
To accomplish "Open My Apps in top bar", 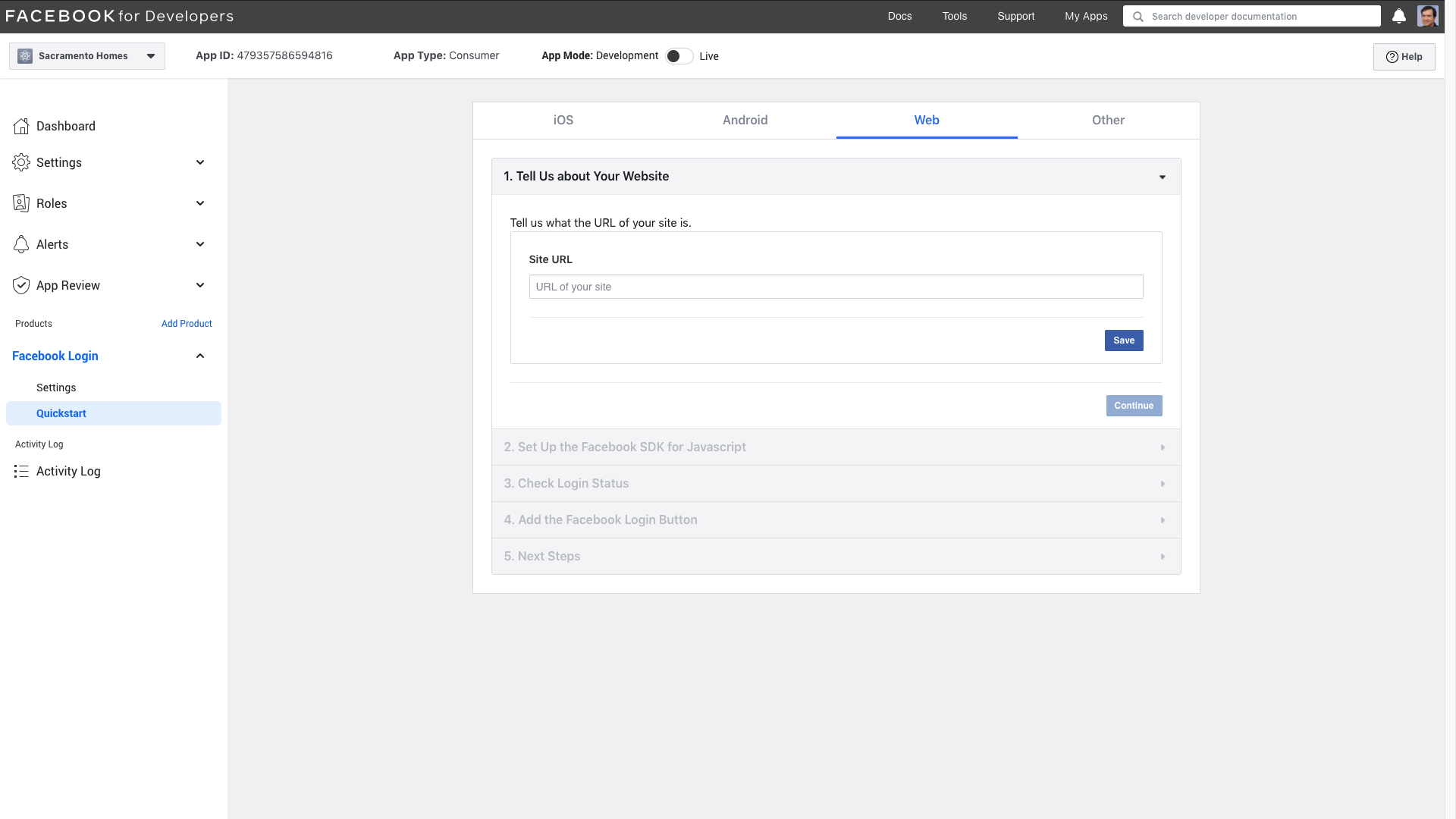I will (1086, 16).
